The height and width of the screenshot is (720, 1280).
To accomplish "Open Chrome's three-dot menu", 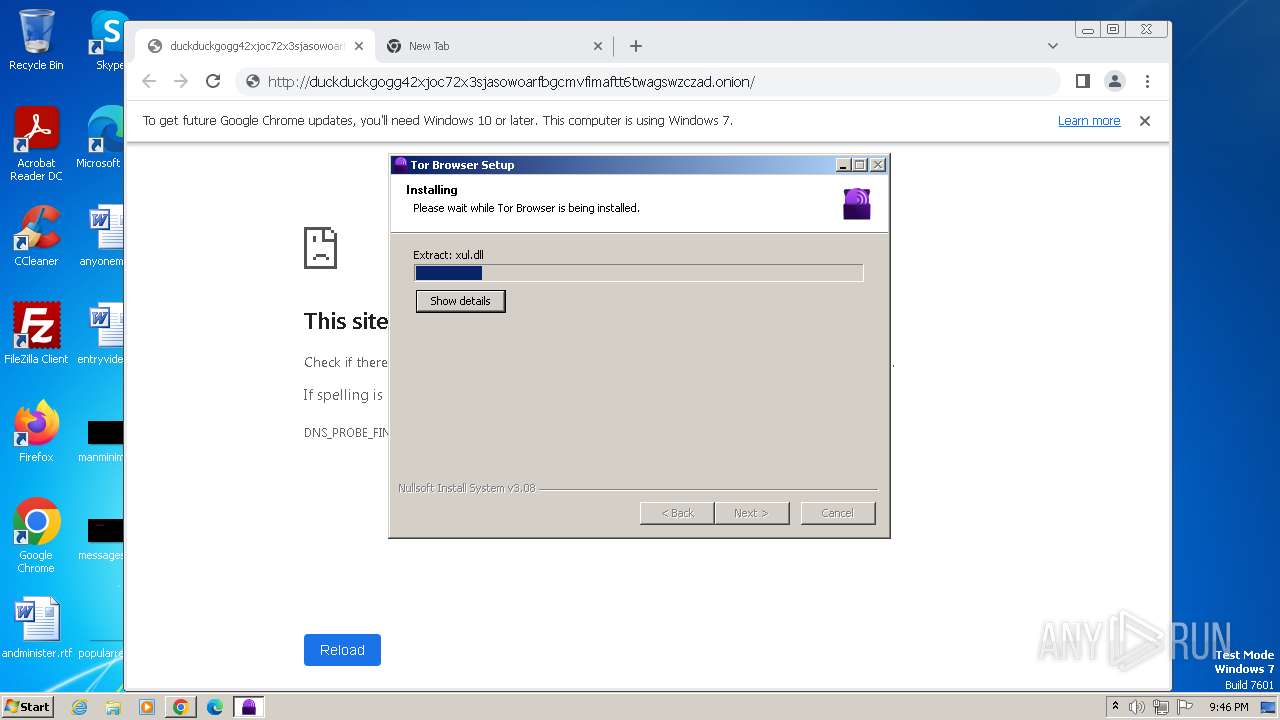I will (x=1147, y=82).
